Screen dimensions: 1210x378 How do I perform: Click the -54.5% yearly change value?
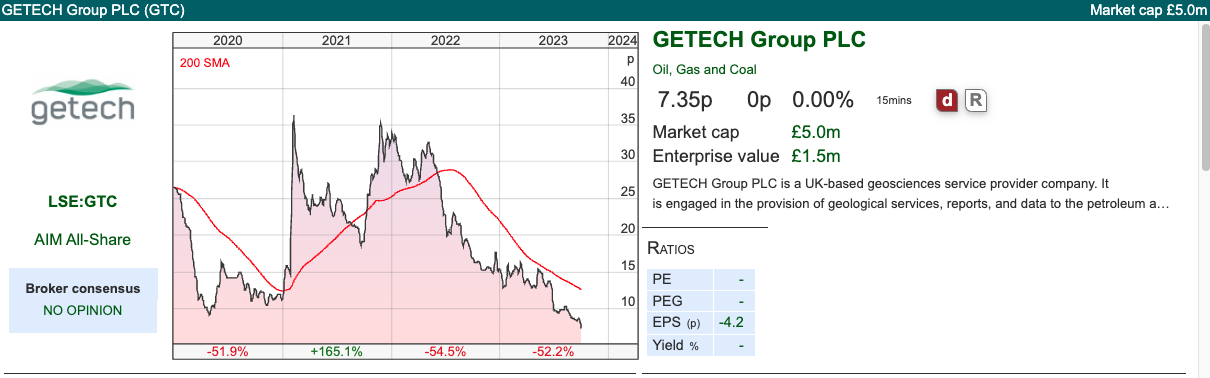[x=445, y=351]
